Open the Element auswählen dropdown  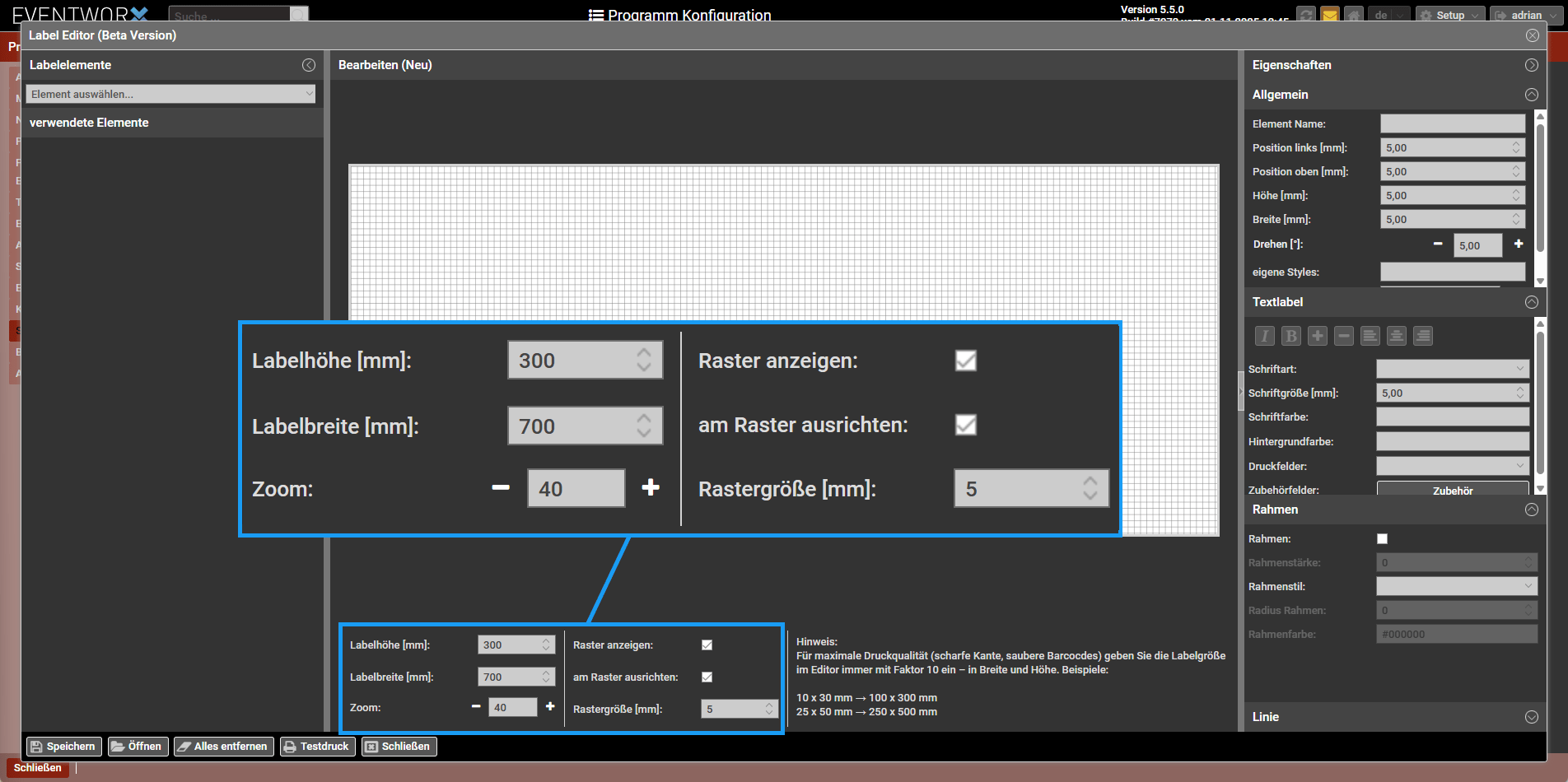tap(170, 94)
